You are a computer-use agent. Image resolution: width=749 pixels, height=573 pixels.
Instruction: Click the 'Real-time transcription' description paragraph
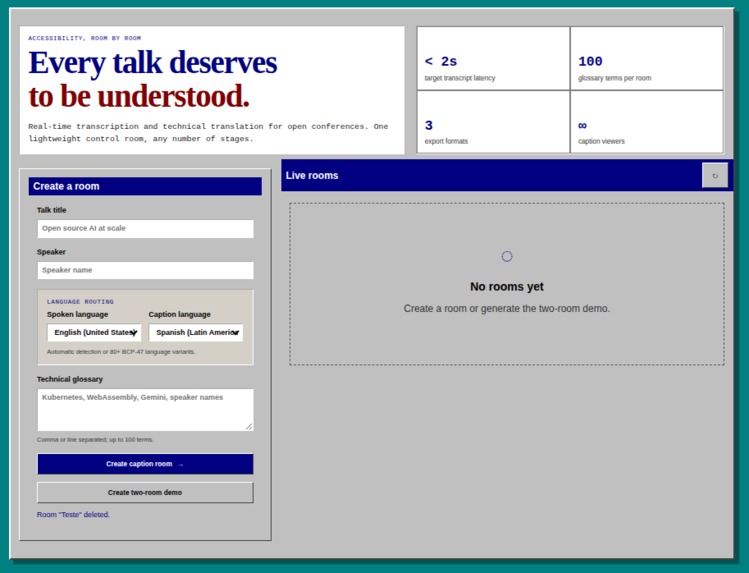(x=208, y=132)
